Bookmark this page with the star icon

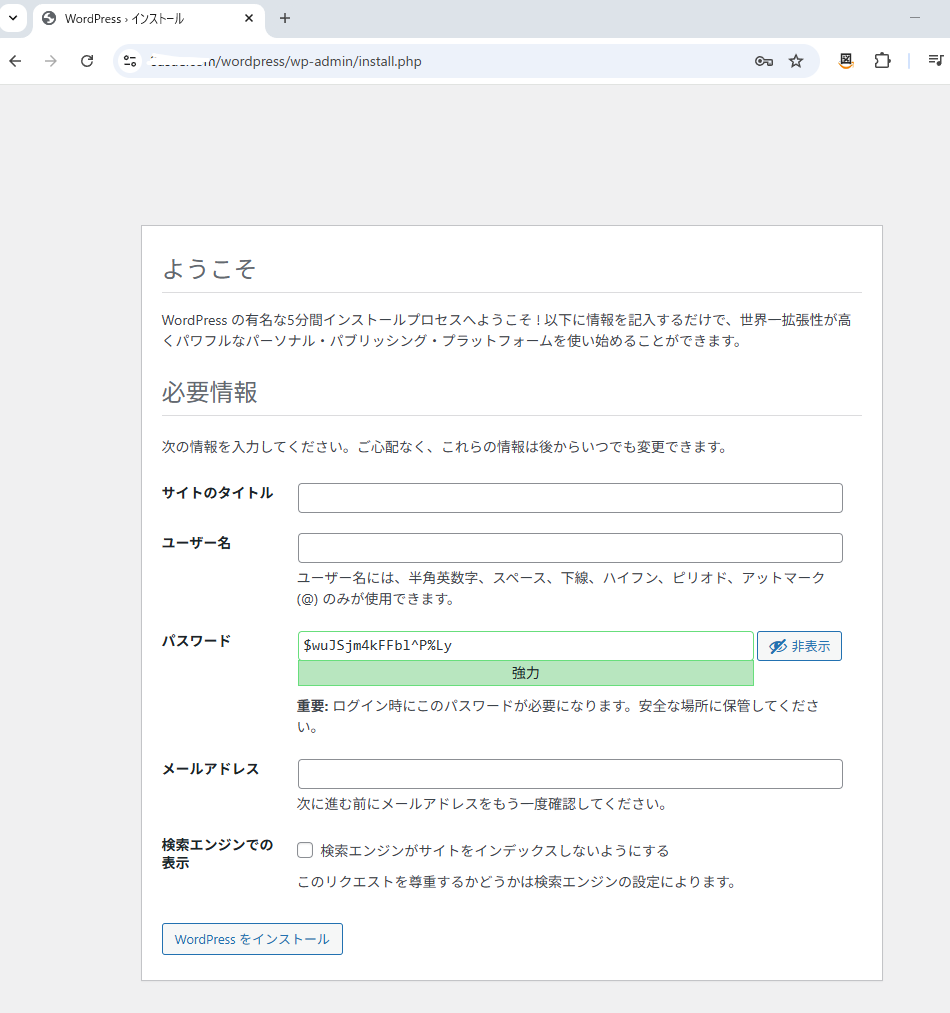(796, 61)
